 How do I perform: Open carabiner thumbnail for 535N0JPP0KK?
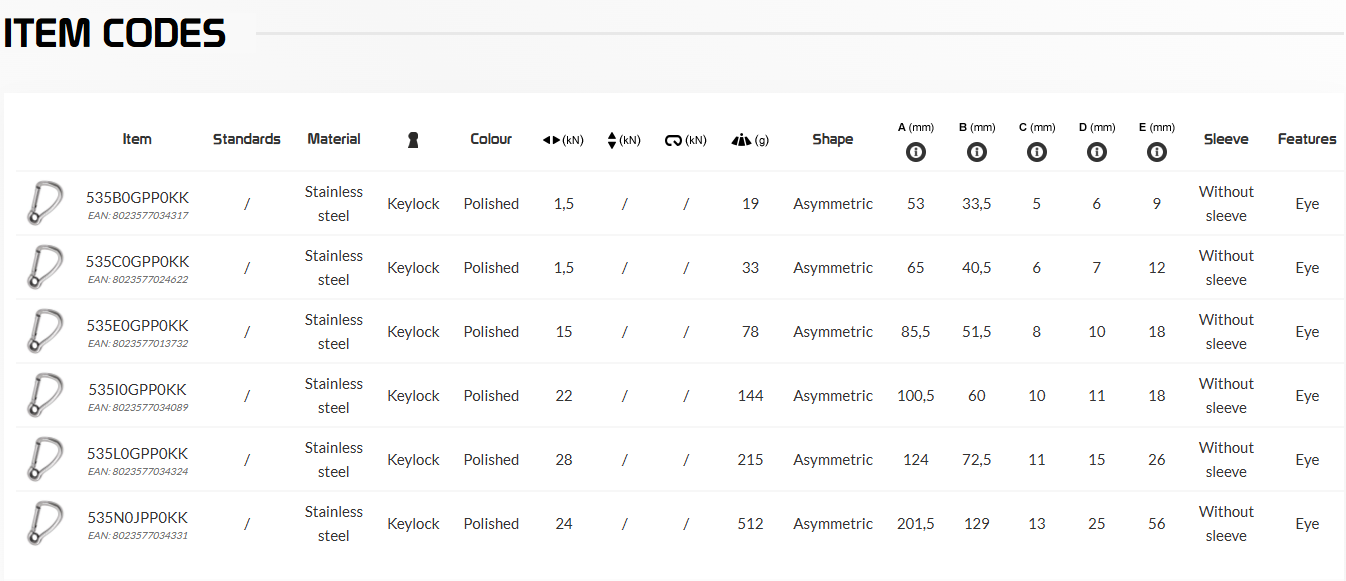tap(45, 523)
